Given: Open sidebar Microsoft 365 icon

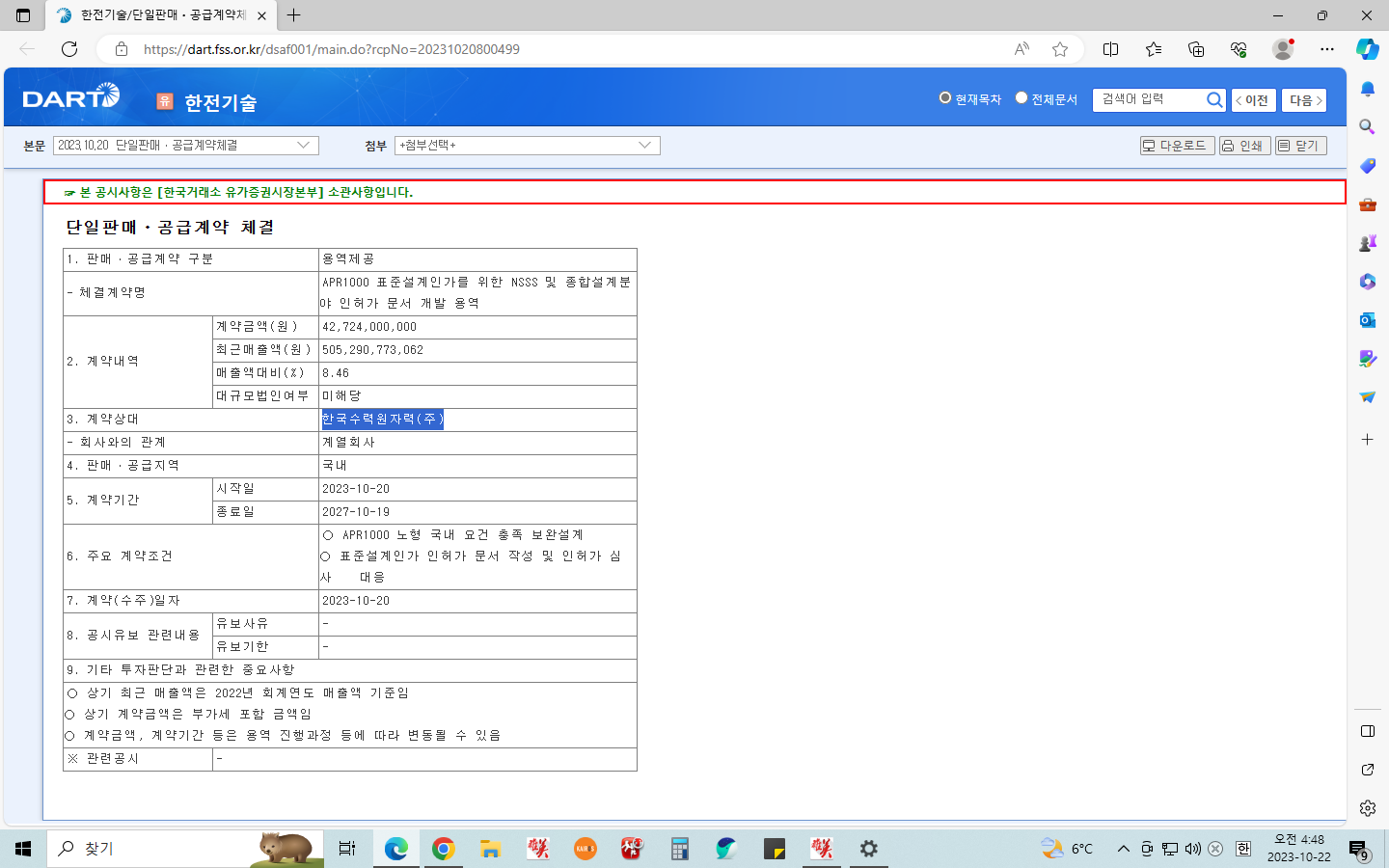Looking at the screenshot, I should pyautogui.click(x=1367, y=282).
